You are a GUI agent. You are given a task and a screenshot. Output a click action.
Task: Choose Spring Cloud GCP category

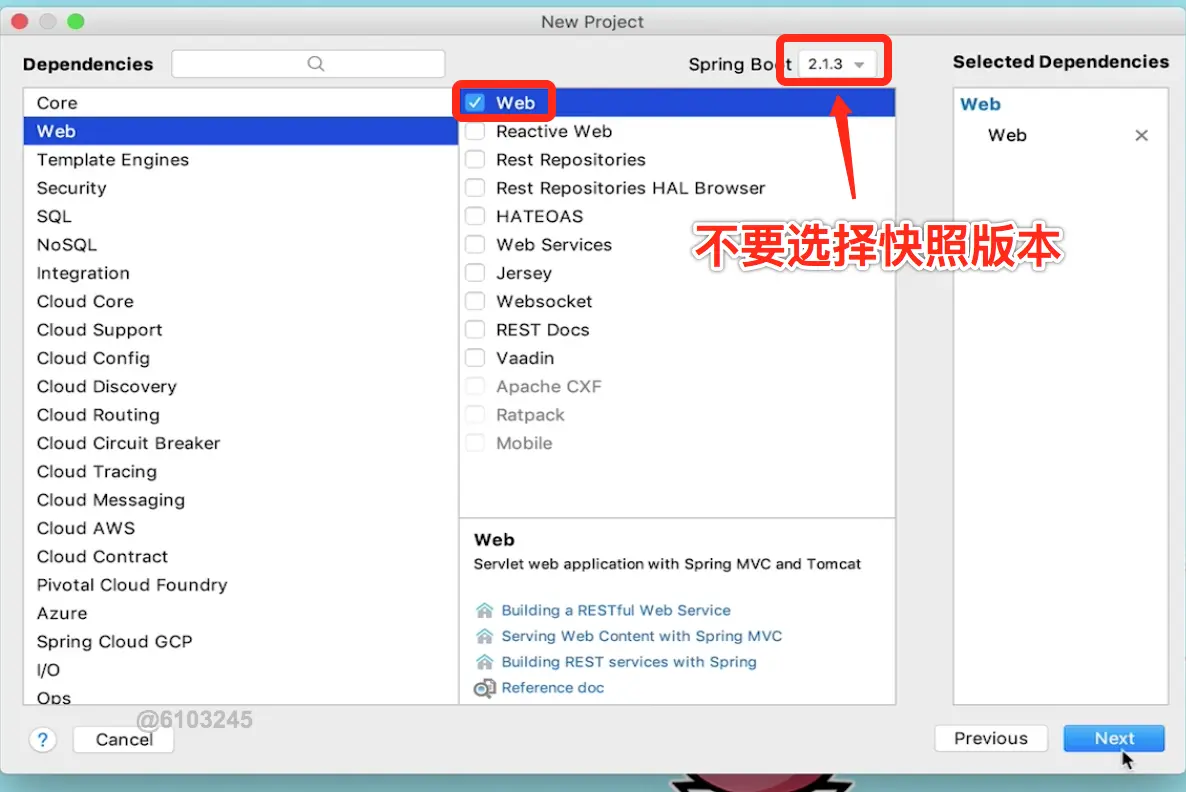pos(241,641)
